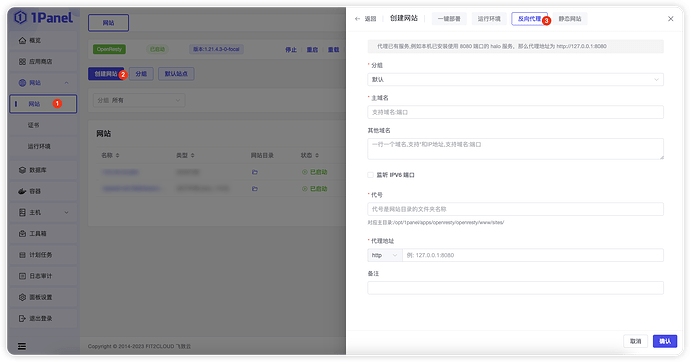Toggle the sidebar collapse hamburger icon

pyautogui.click(x=22, y=346)
